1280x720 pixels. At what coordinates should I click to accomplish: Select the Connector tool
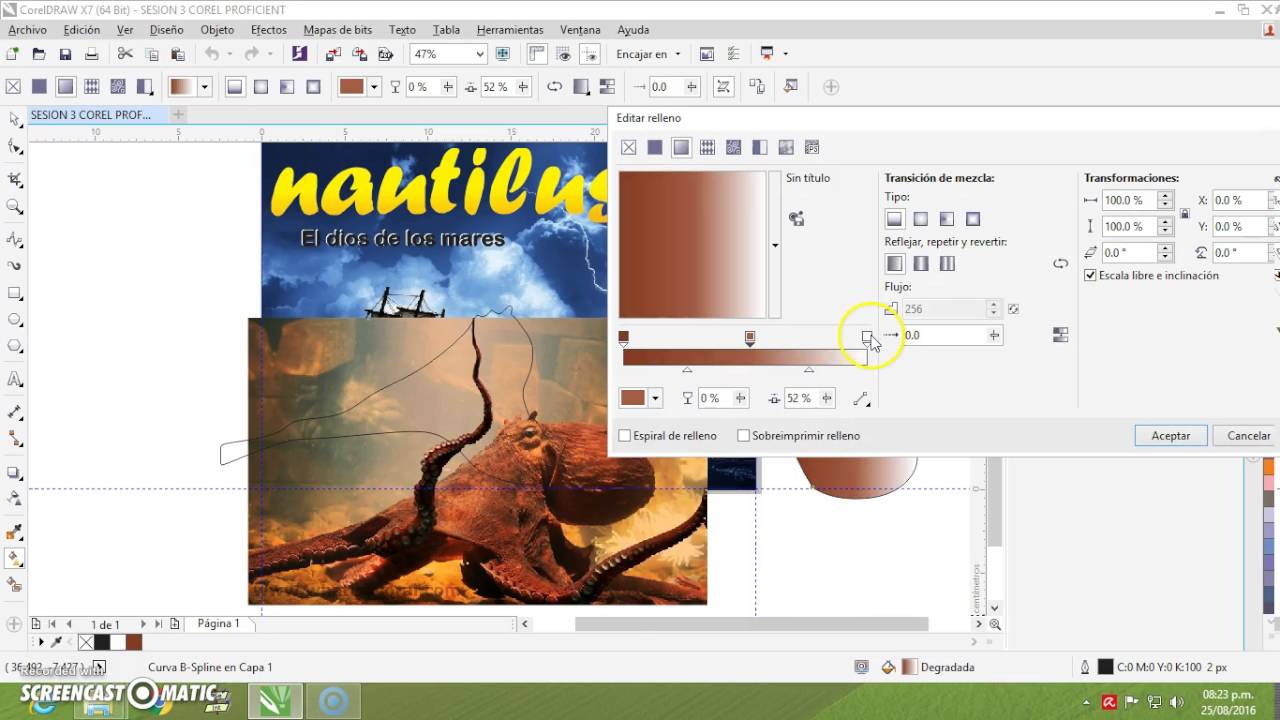(15, 438)
